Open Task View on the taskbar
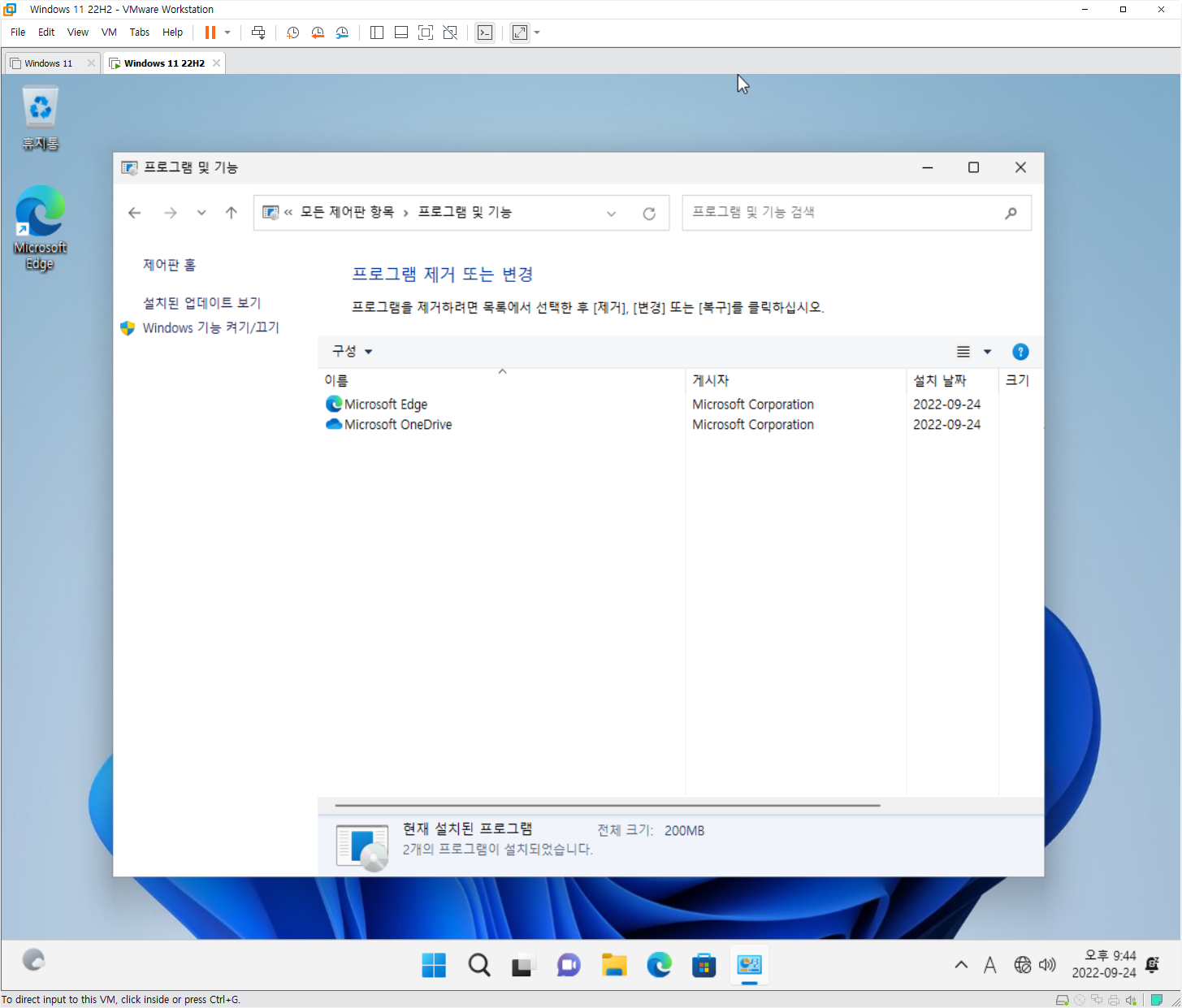The image size is (1182, 1008). tap(522, 965)
